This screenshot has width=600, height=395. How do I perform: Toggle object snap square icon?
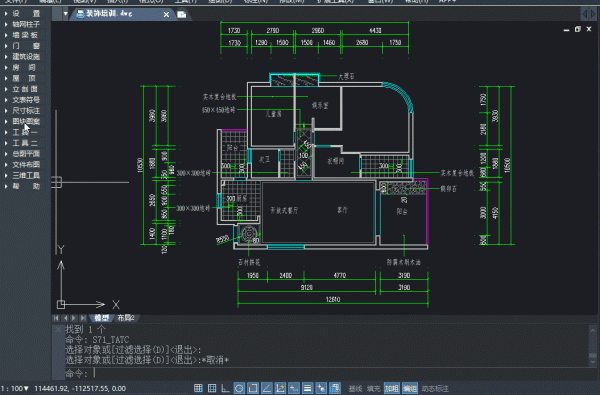pyautogui.click(x=253, y=388)
